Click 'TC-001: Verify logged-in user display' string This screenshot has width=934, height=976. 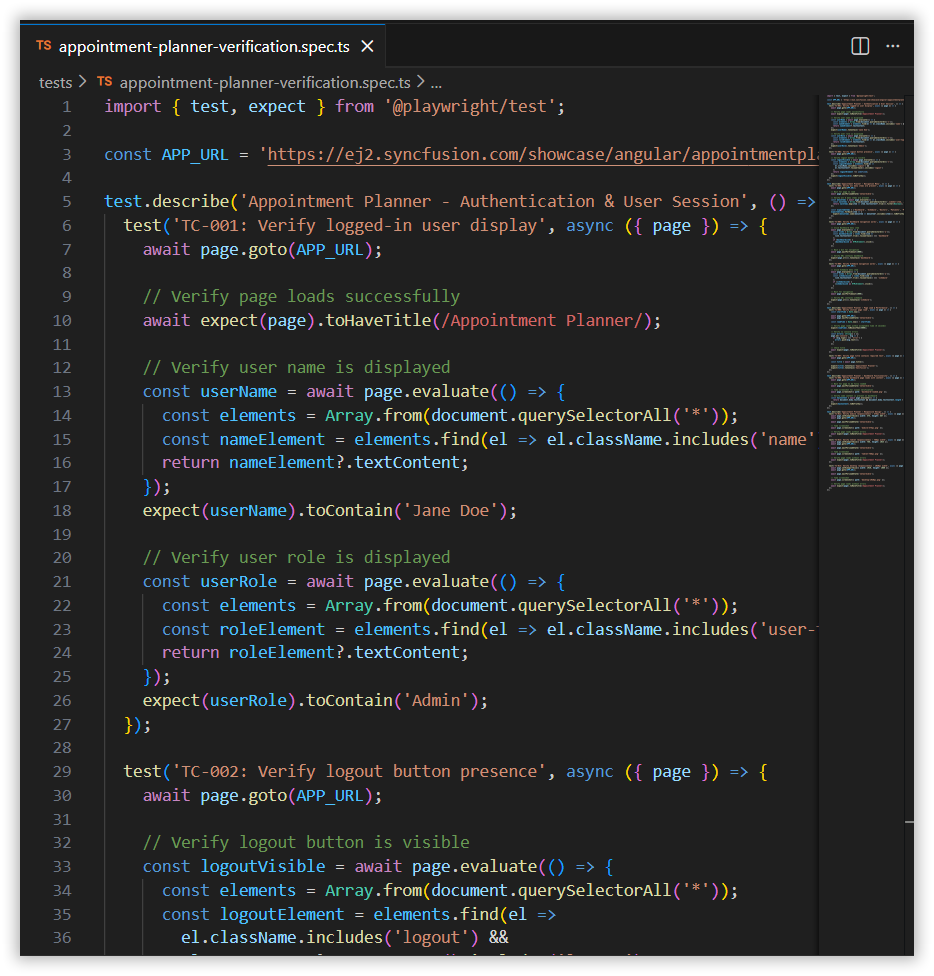point(359,225)
